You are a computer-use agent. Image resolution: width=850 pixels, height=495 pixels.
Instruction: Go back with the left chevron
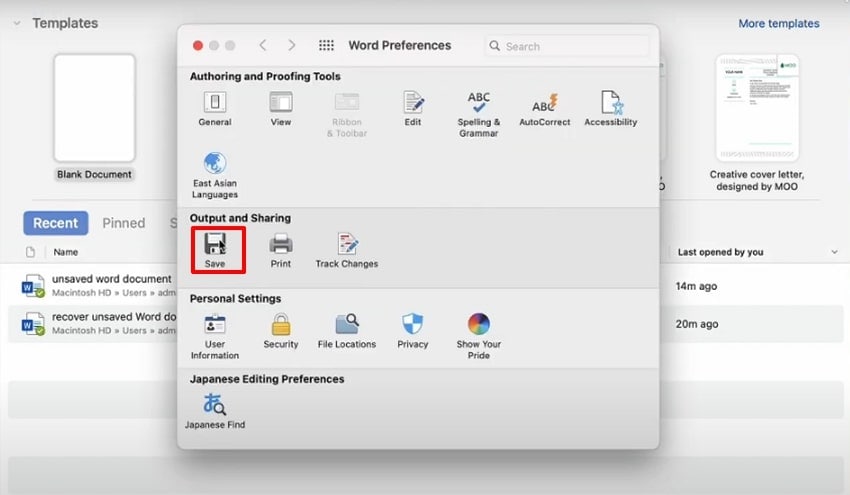click(263, 46)
